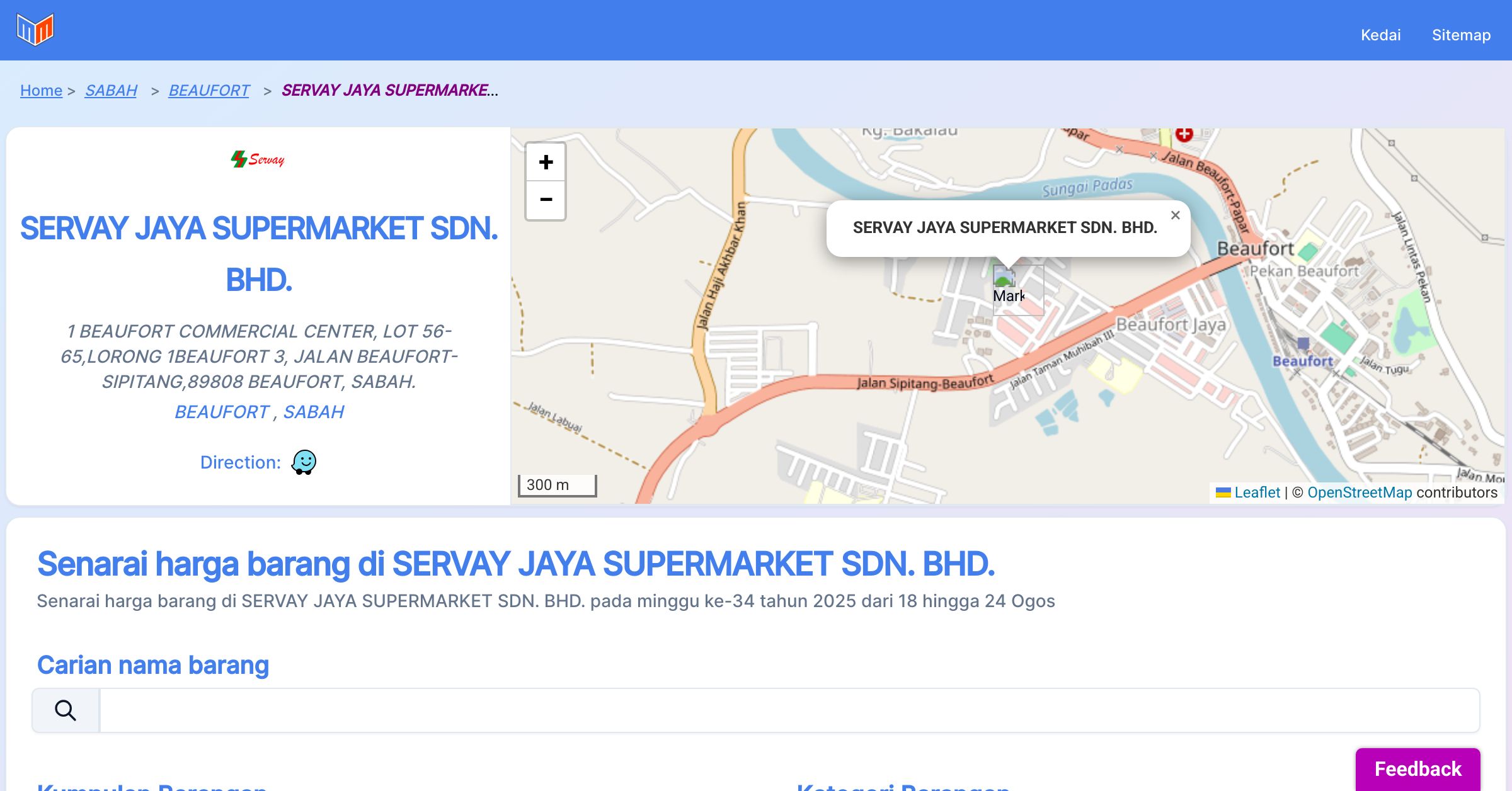Open the Kedai menu item
Screen dimensions: 1512x791
coord(1380,35)
